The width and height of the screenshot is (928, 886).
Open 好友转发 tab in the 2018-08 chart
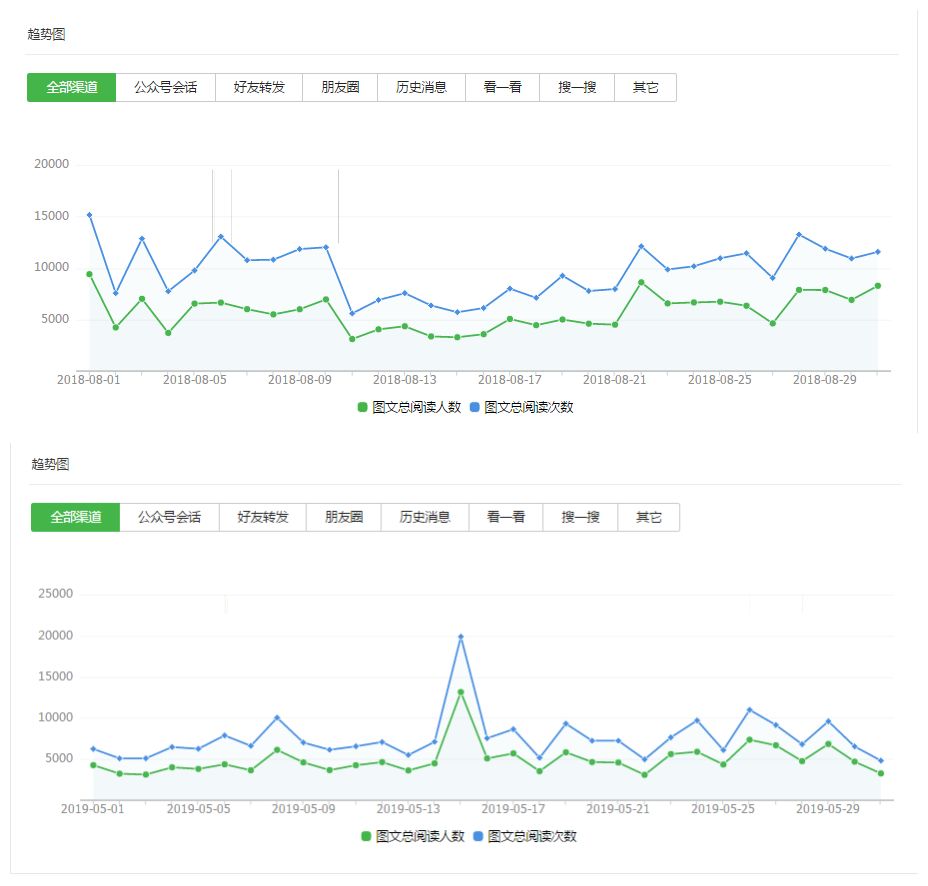259,88
